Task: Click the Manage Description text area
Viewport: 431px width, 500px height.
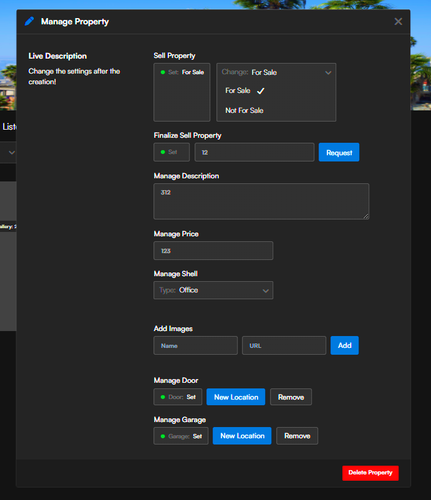Action: coord(261,201)
